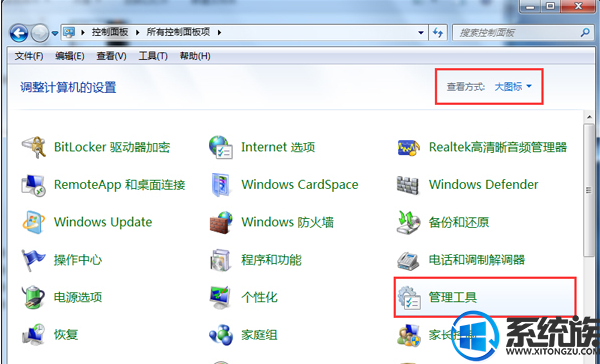Click the Windows 防火墙 link text

(287, 222)
